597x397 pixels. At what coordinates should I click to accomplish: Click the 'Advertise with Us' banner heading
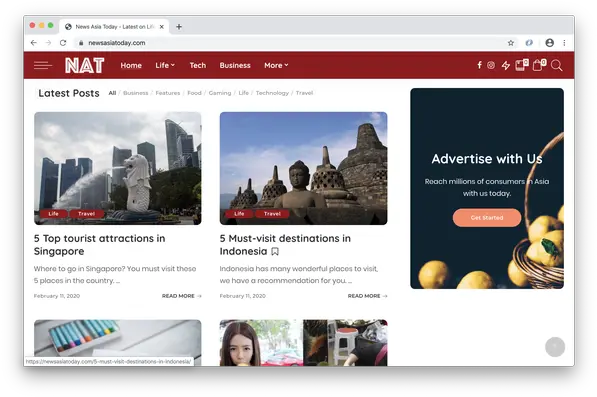[487, 159]
